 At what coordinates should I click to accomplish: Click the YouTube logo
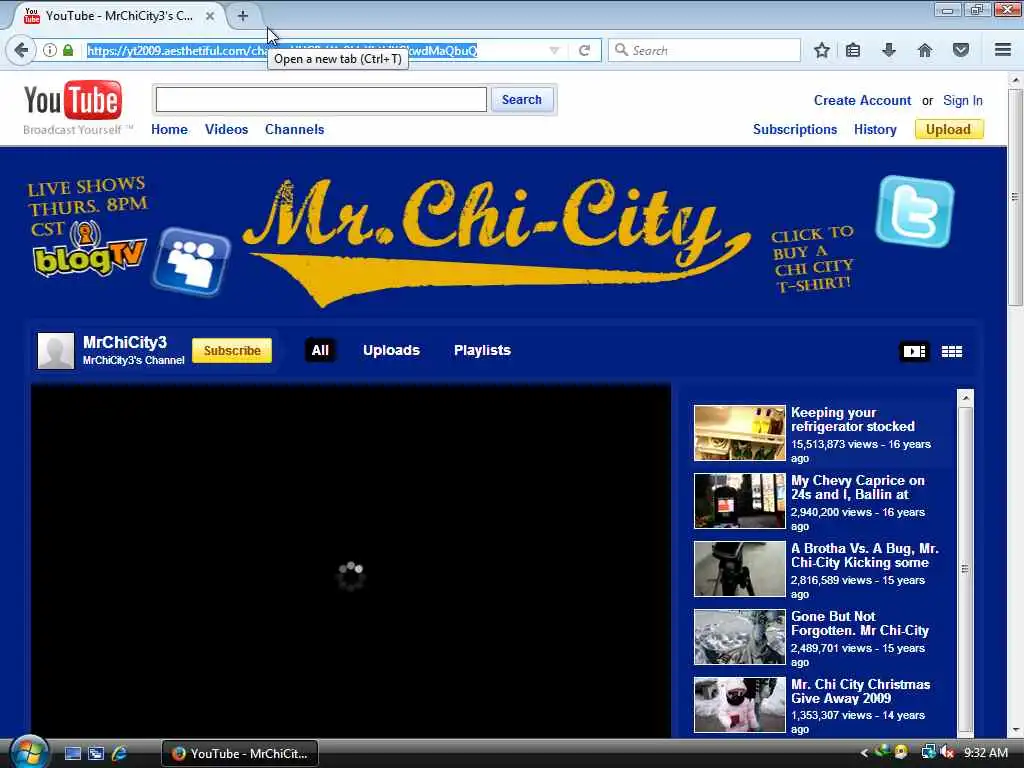[x=72, y=100]
